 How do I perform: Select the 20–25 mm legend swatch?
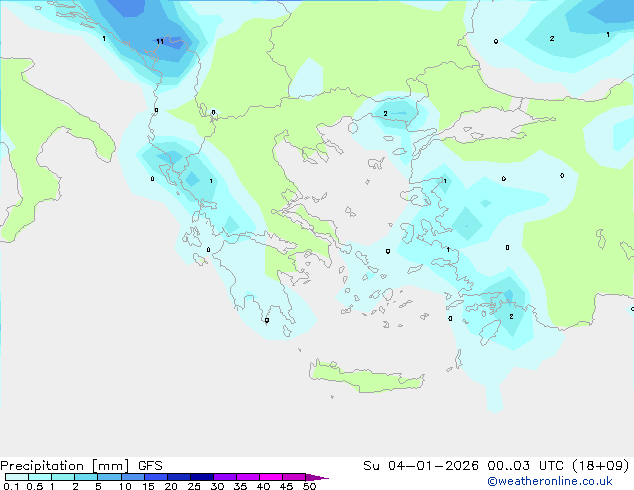tap(178, 477)
